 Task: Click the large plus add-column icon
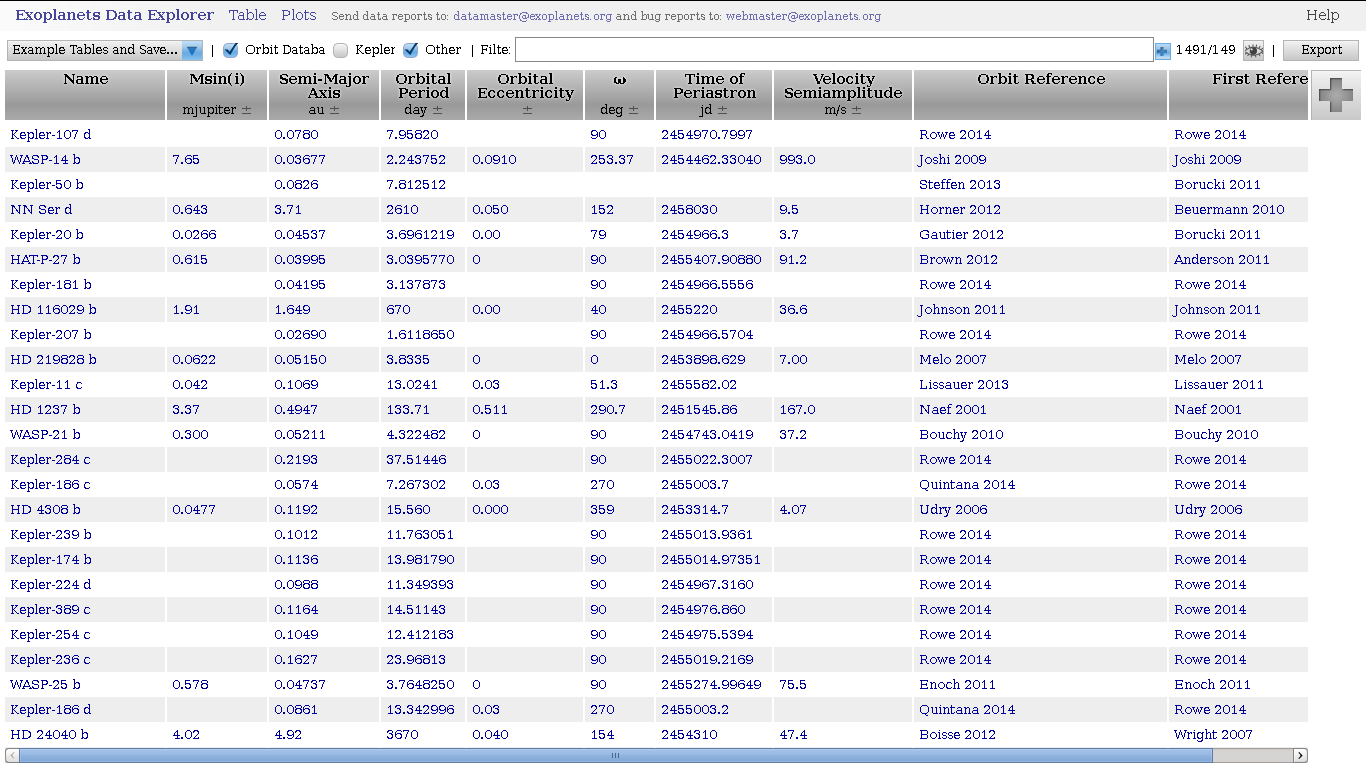coord(1335,96)
